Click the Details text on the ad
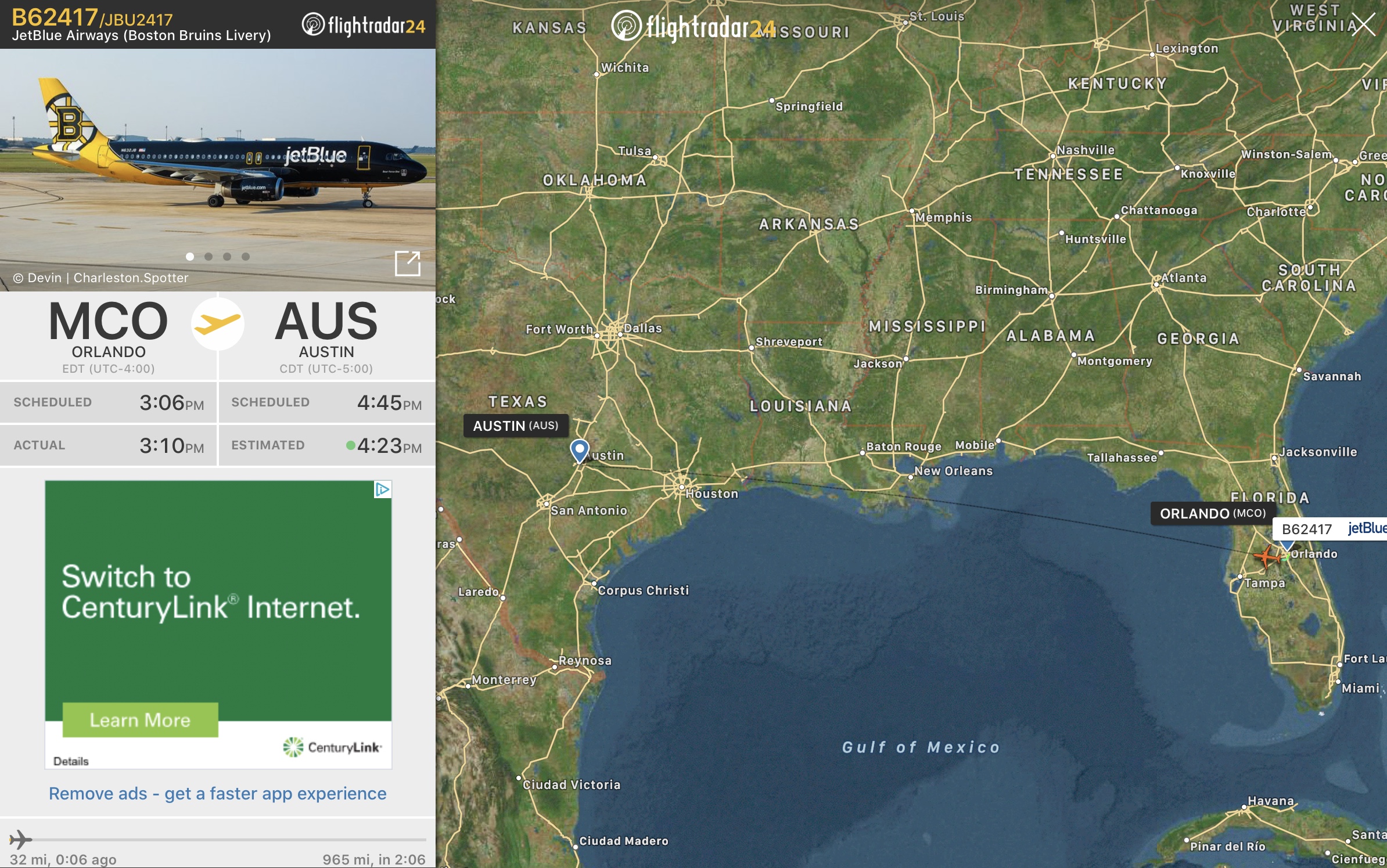Screen dimensions: 1387x868 tap(71, 761)
